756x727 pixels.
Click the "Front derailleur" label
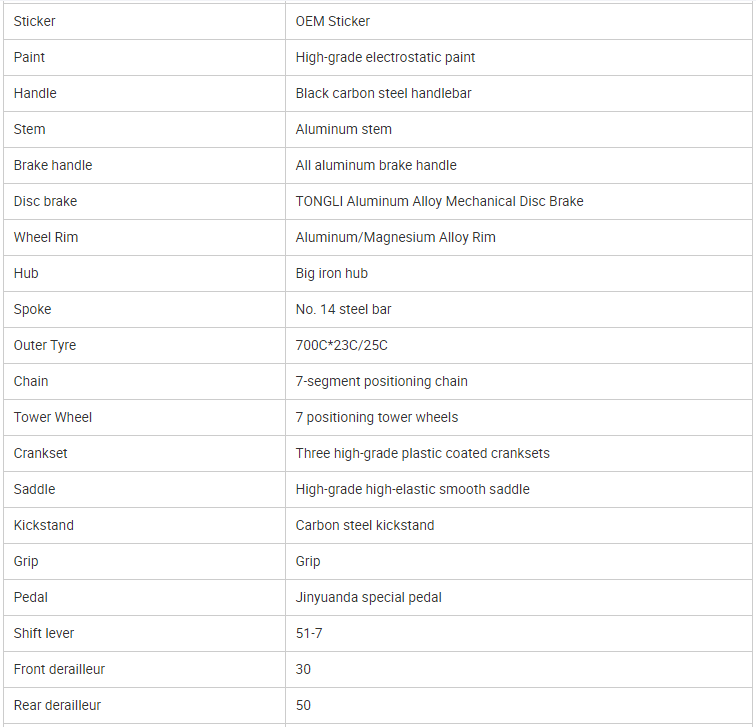tap(59, 669)
